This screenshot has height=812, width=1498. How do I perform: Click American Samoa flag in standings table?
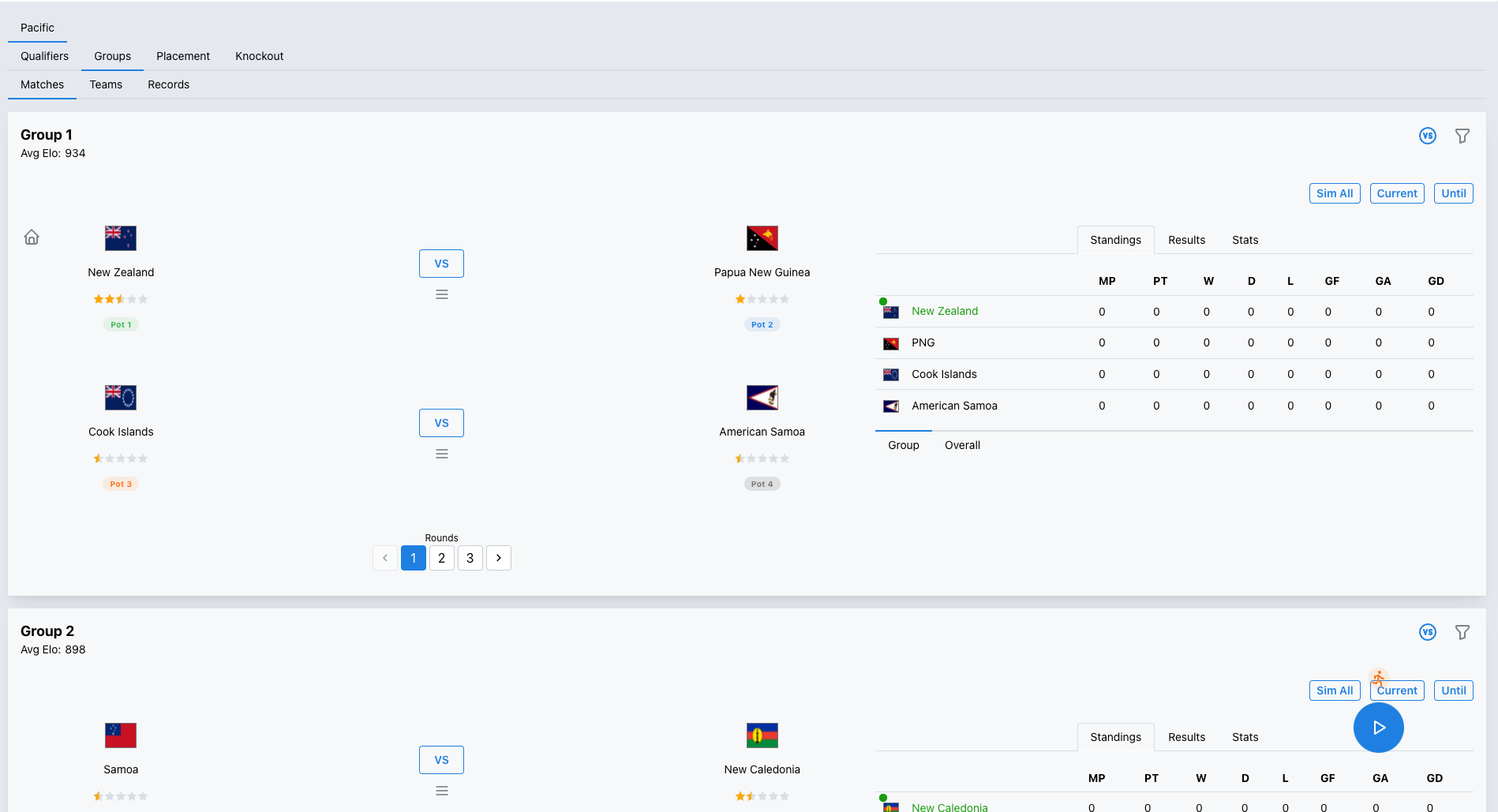[891, 406]
